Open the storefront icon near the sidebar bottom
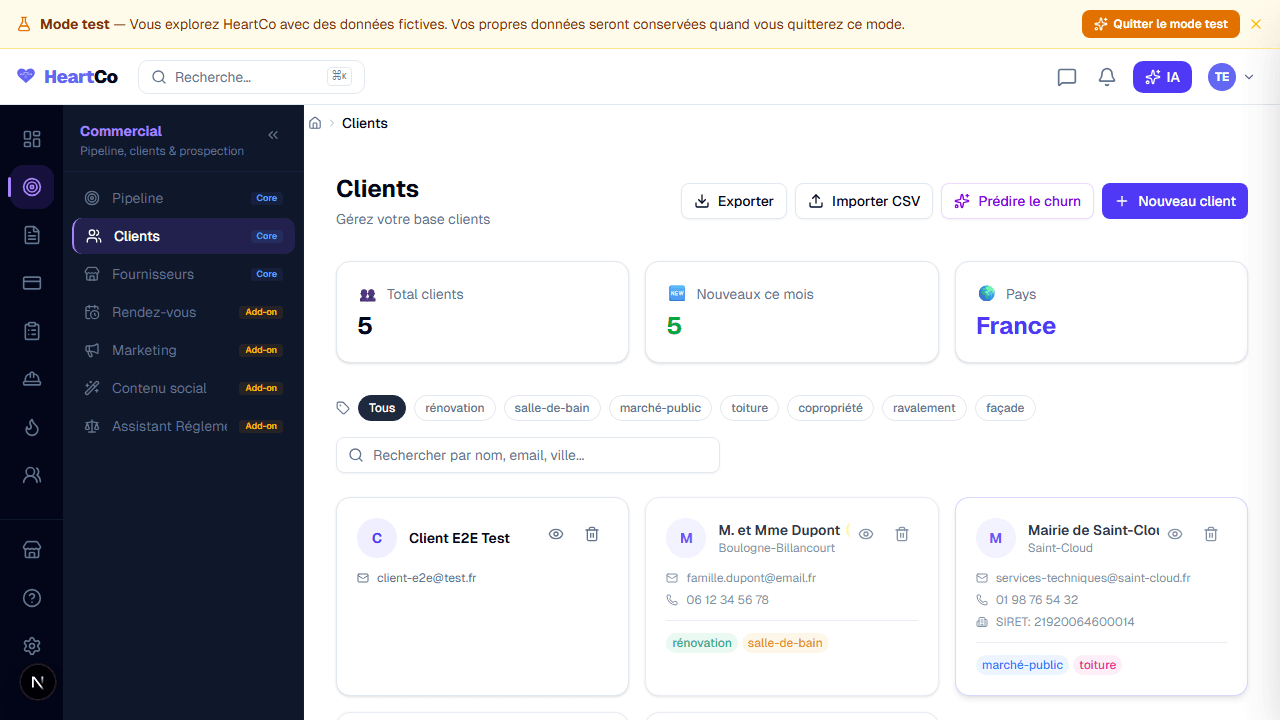Screen dimensions: 1280x720 (x=32, y=549)
